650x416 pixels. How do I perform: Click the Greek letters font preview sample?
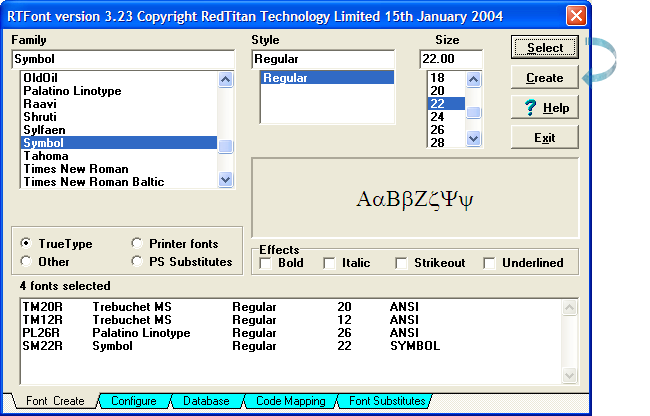click(415, 200)
